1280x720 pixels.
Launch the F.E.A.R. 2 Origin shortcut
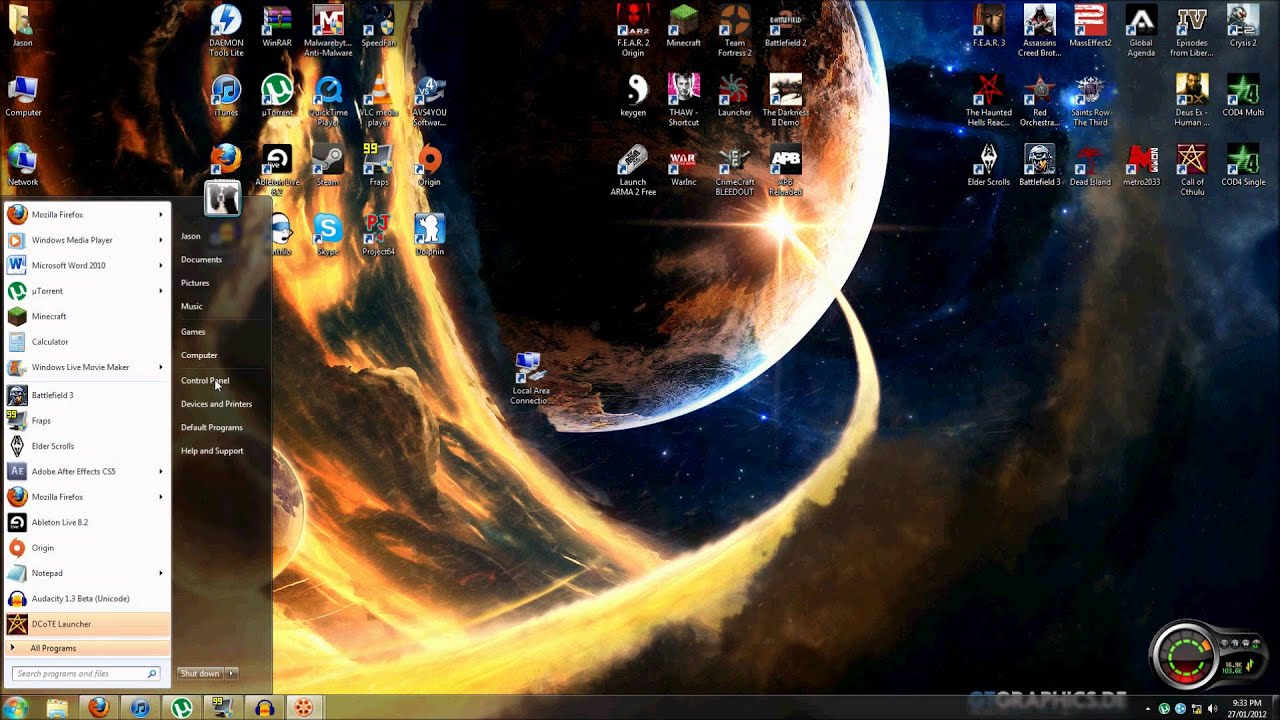tap(633, 31)
